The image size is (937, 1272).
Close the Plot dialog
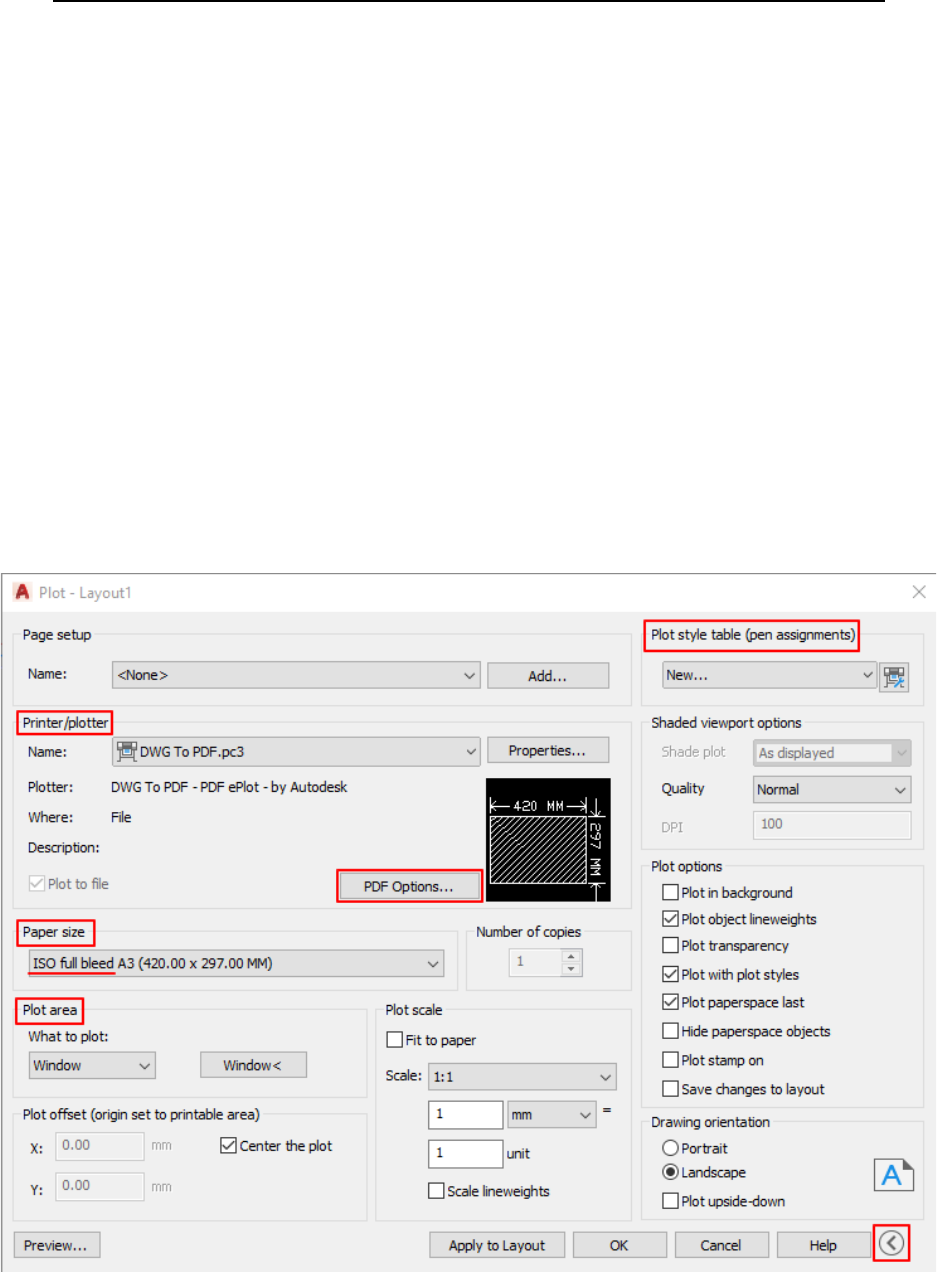[919, 592]
